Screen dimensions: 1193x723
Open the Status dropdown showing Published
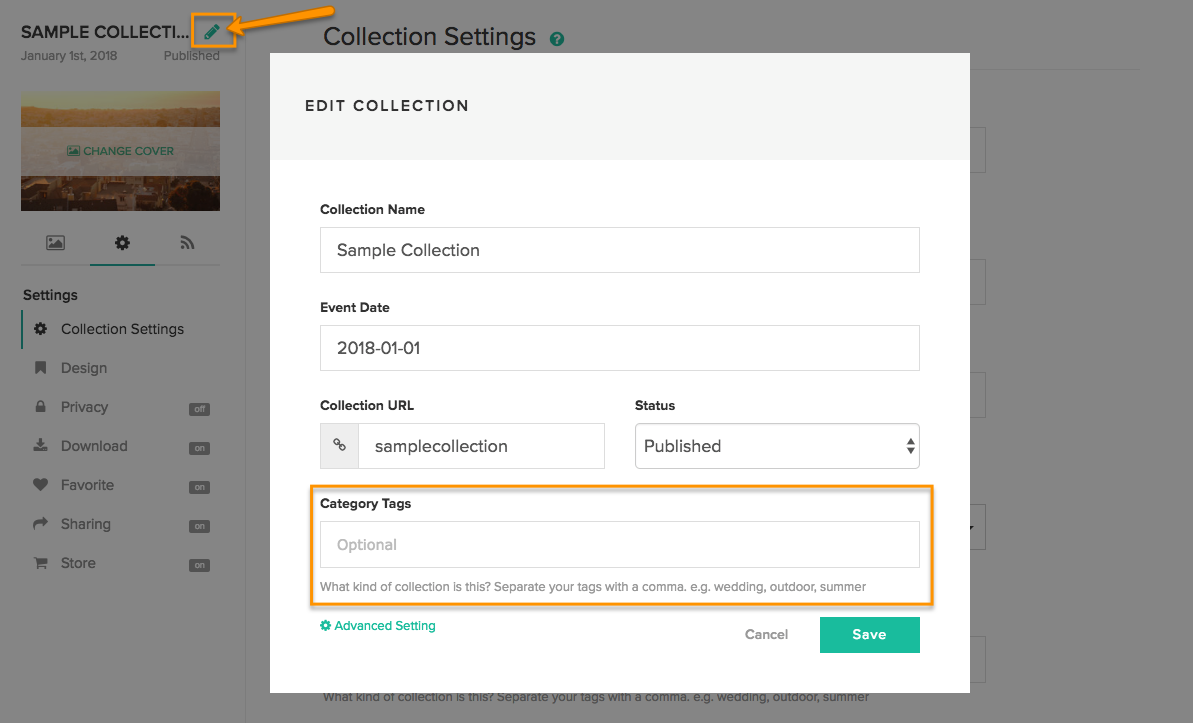click(x=777, y=446)
